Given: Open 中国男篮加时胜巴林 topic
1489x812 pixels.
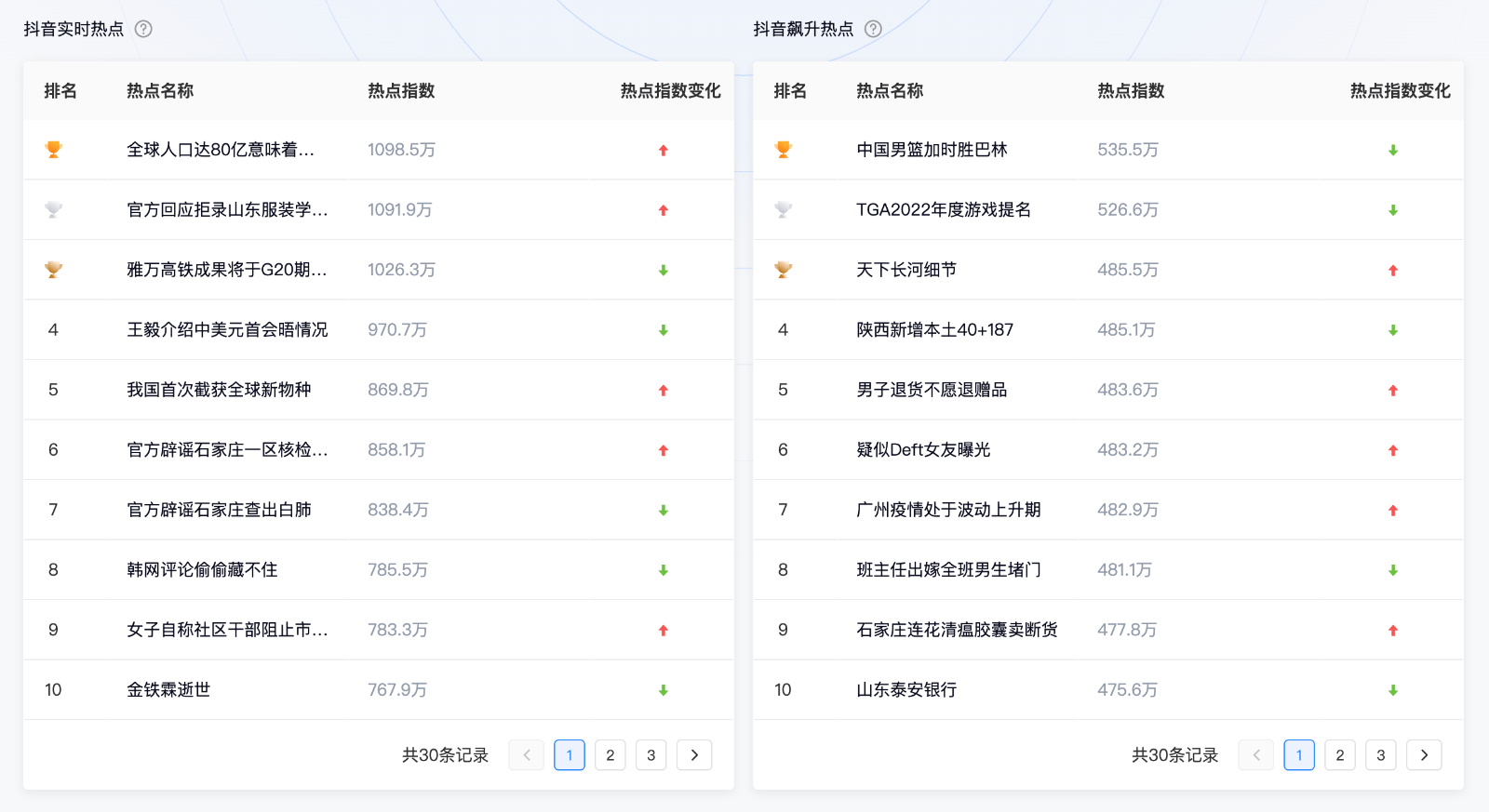Looking at the screenshot, I should [x=932, y=150].
